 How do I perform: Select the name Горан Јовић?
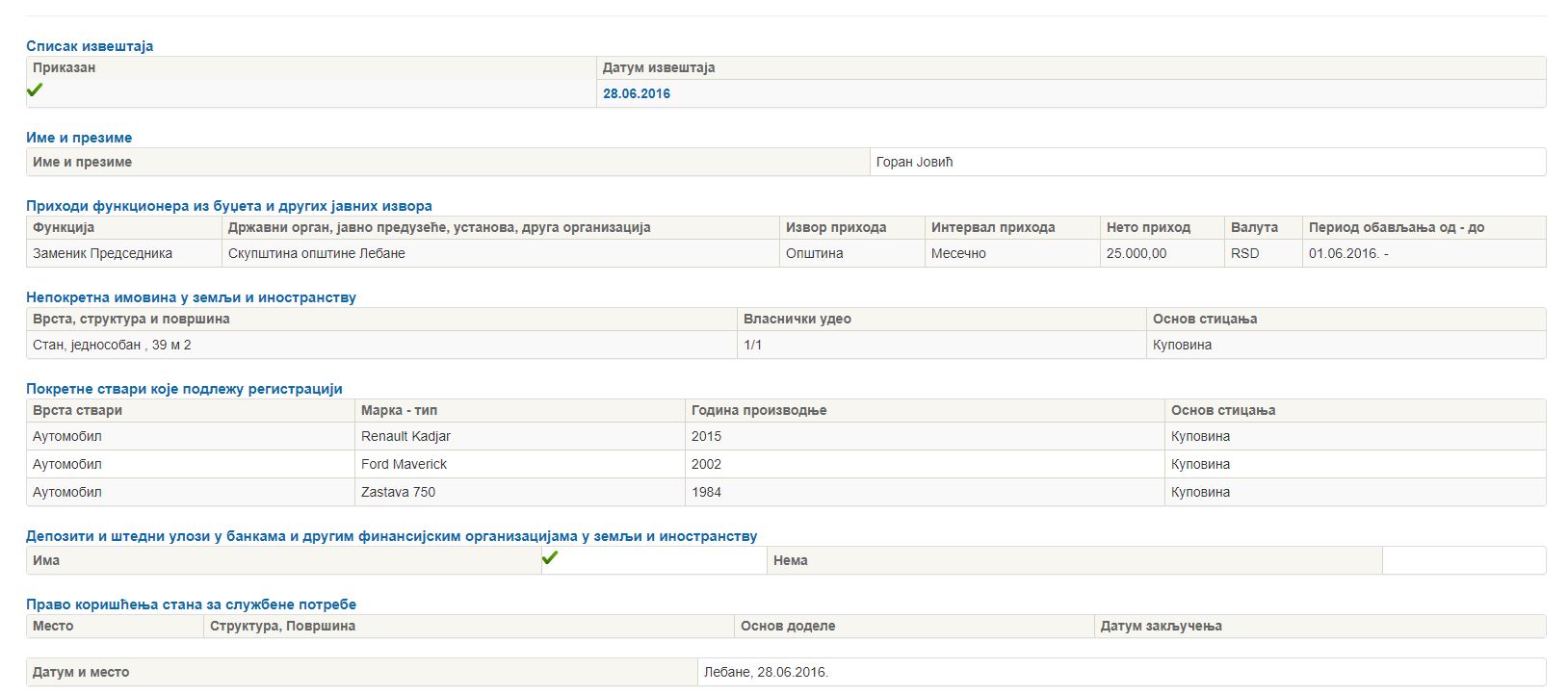point(914,162)
